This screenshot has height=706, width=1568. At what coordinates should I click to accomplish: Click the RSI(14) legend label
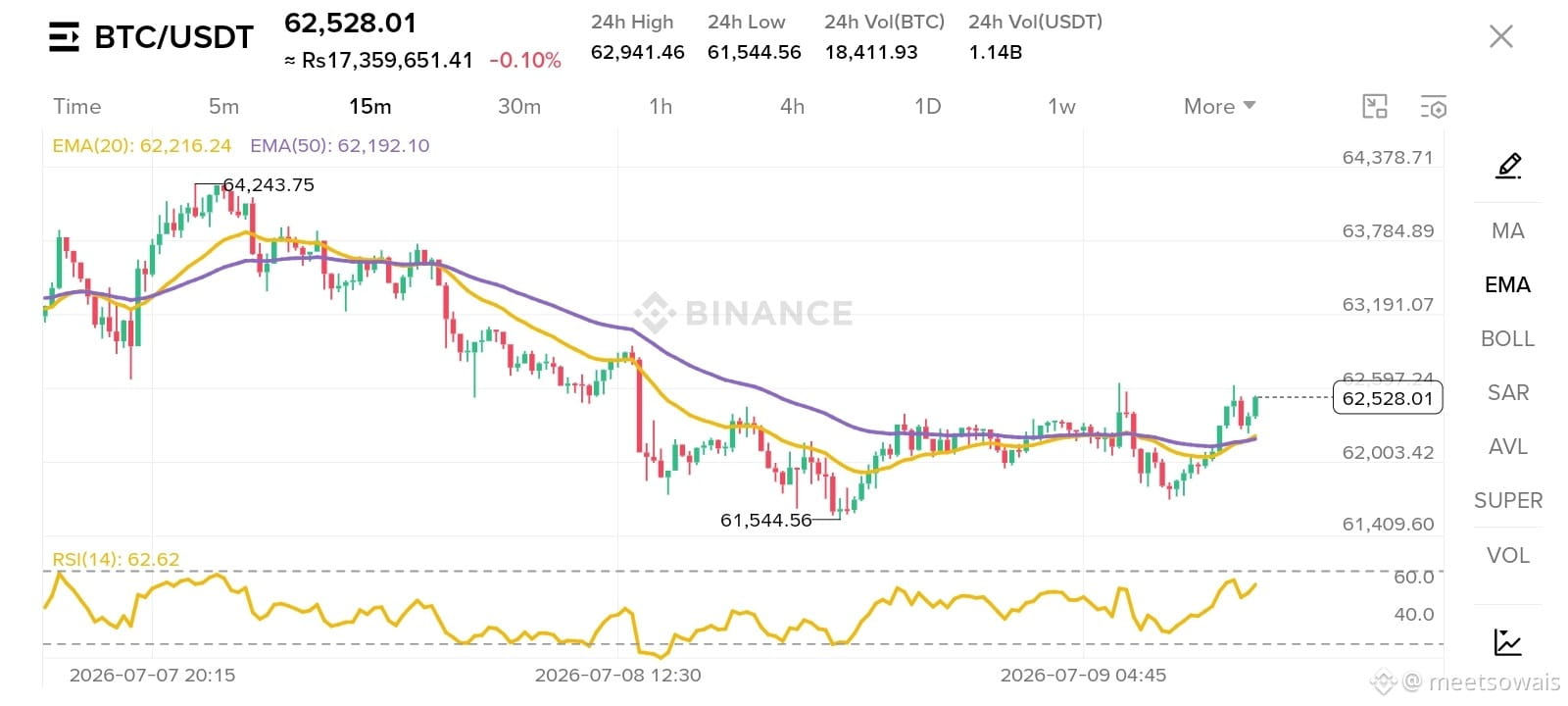116,559
